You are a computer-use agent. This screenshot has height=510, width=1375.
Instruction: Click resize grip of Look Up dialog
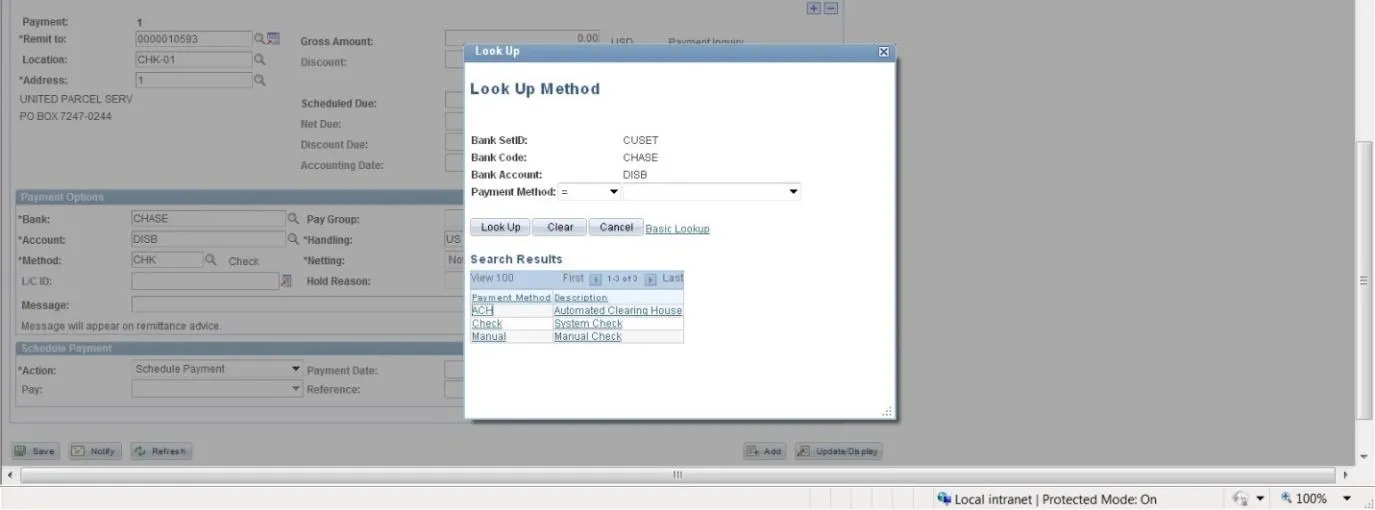click(x=886, y=412)
